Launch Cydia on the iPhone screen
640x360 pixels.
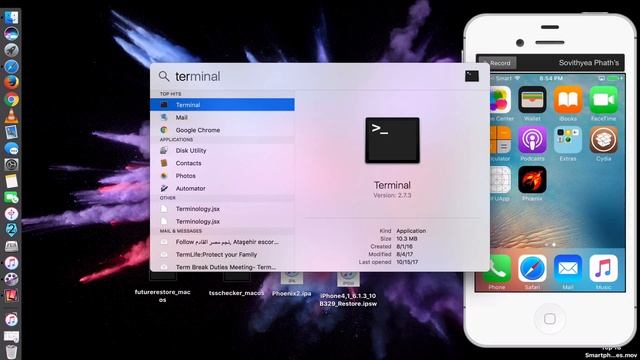click(x=603, y=140)
